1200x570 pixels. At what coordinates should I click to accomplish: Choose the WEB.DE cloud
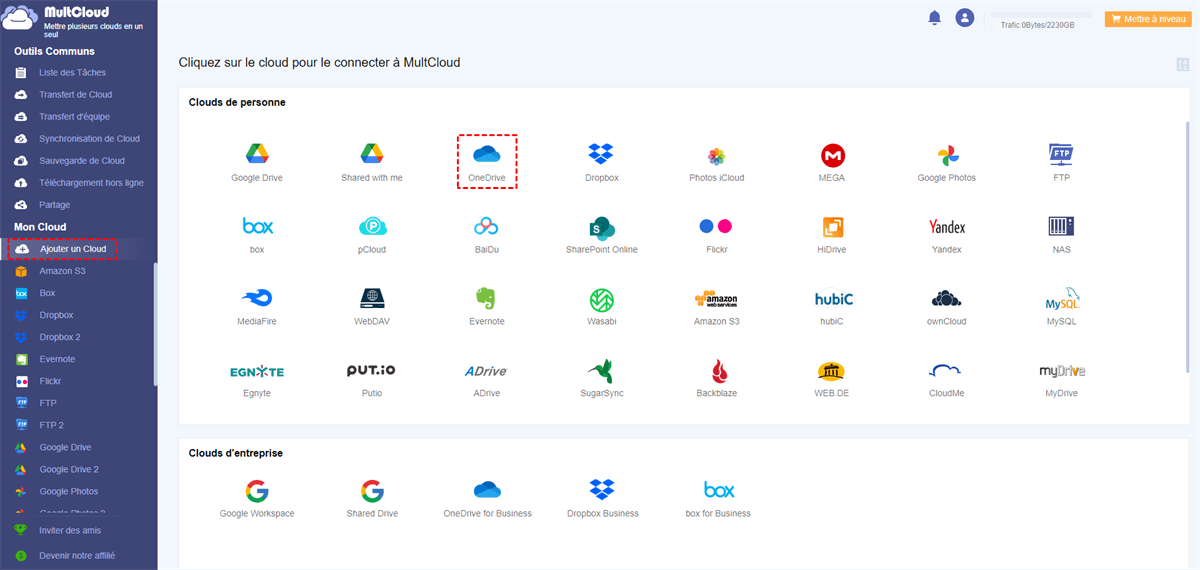[832, 379]
